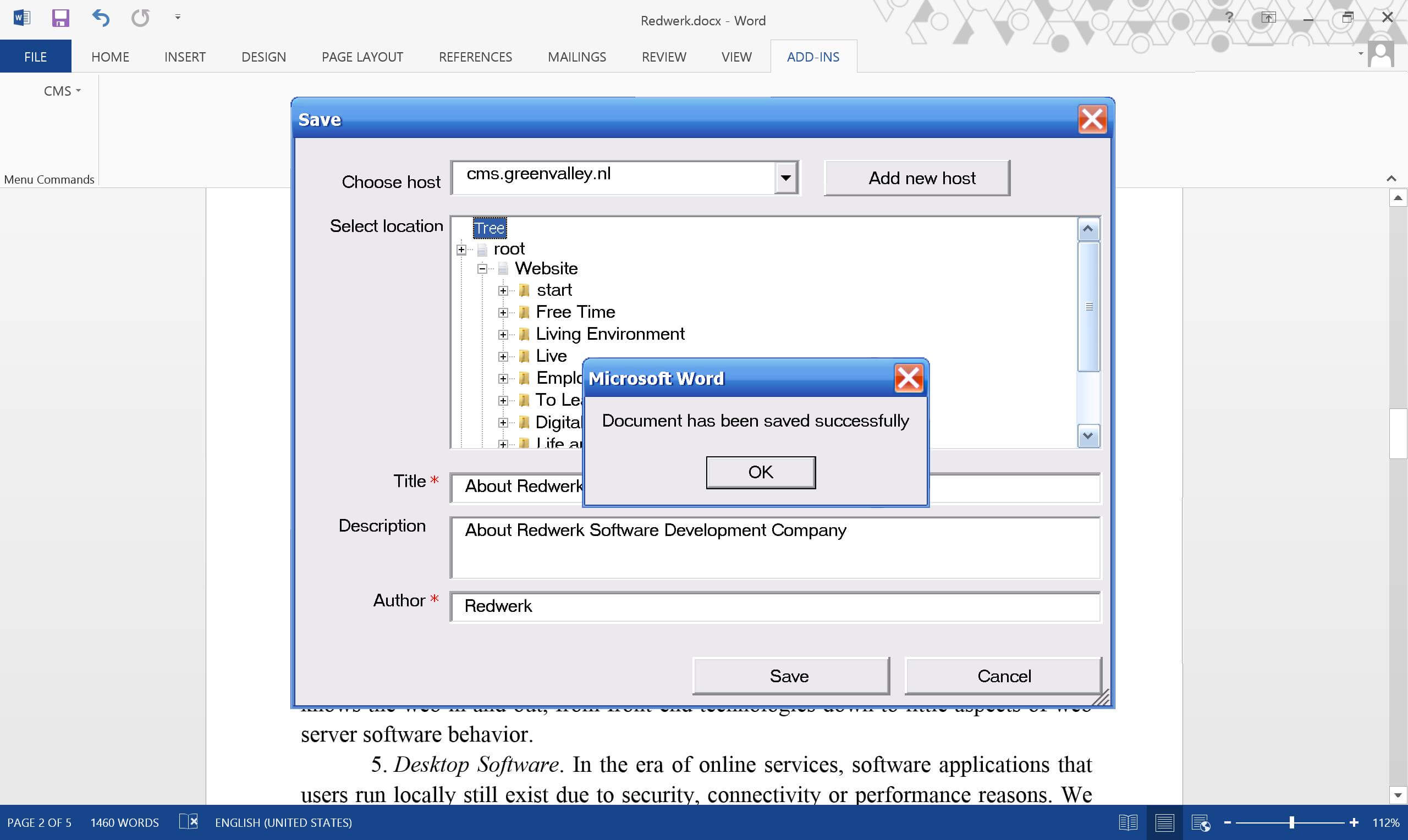Viewport: 1408px width, 840px height.
Task: Open the PAGE LAYOUT tab
Action: click(362, 57)
